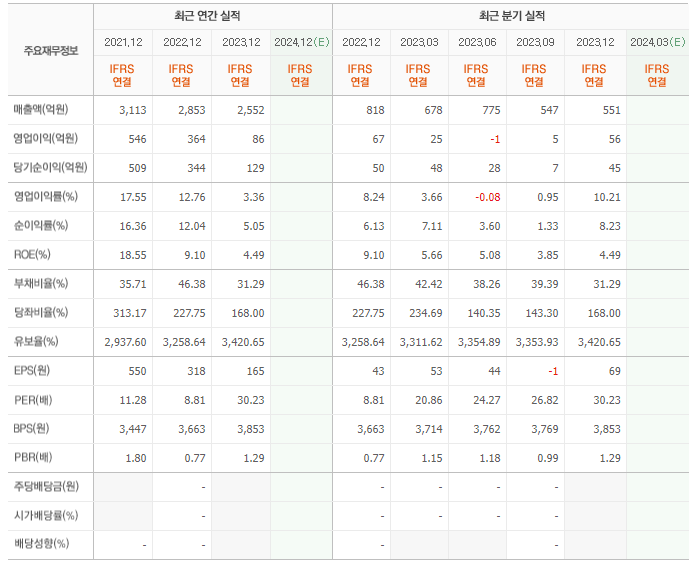Viewport: 696px width, 565px height.
Task: Click operating margin value 10.21
Action: coord(607,197)
